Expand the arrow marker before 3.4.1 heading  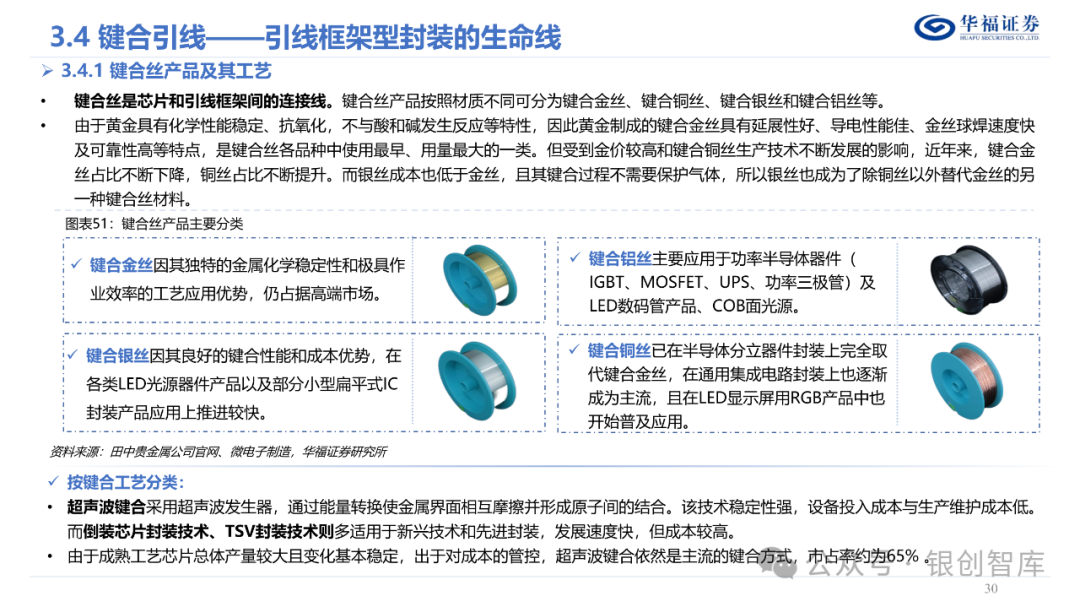(47, 71)
